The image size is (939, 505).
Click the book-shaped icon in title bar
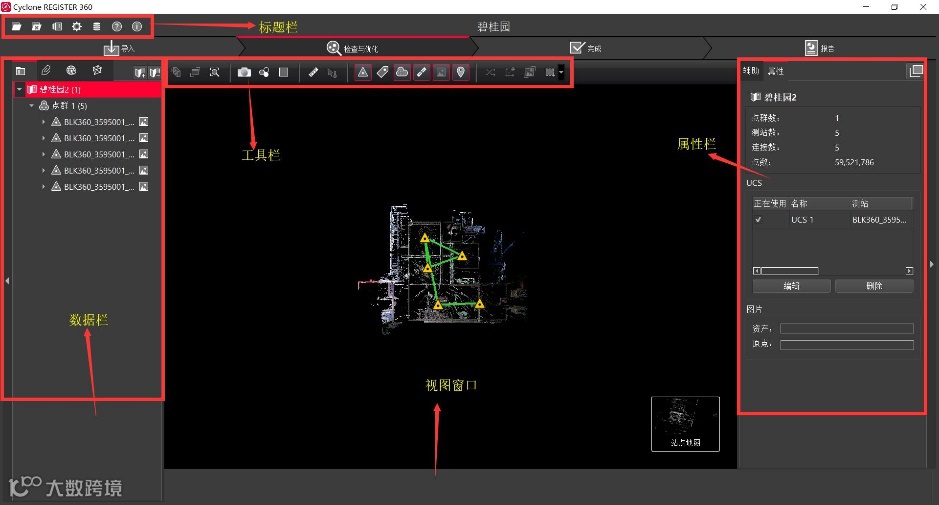(x=57, y=27)
